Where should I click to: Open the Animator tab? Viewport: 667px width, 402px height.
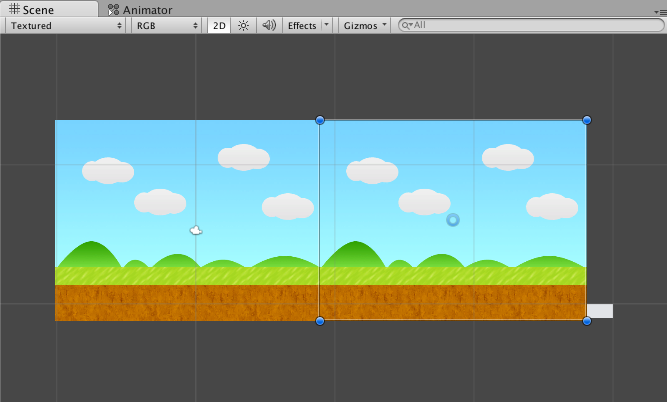tap(140, 9)
